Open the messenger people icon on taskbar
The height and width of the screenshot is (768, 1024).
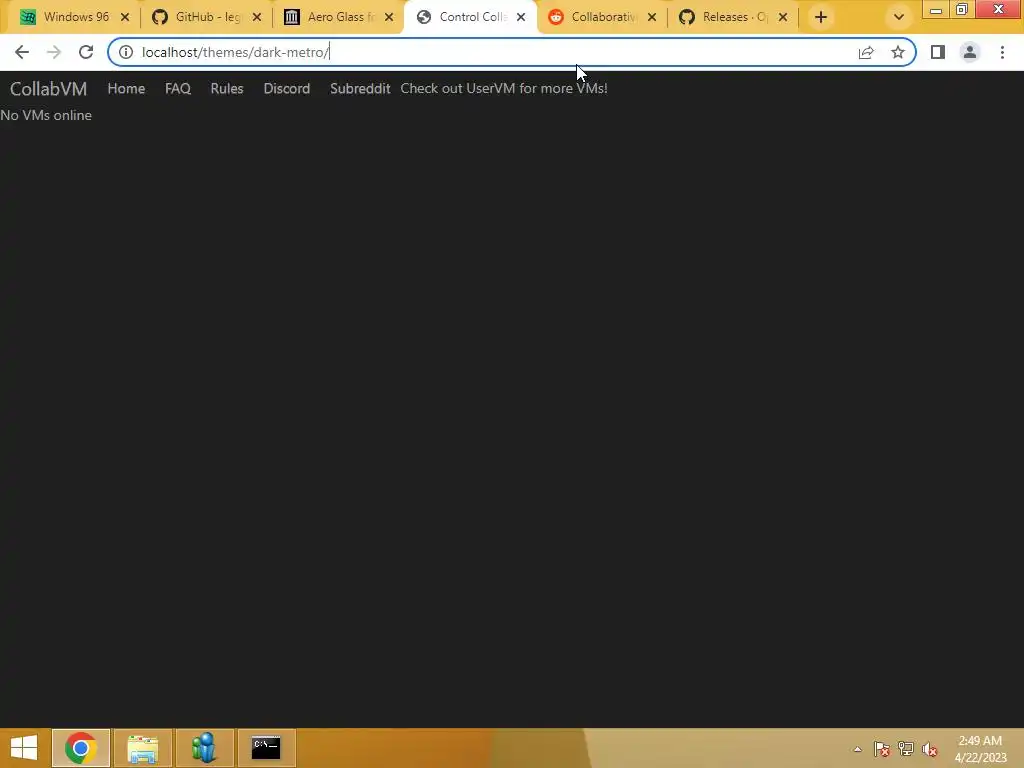[204, 748]
